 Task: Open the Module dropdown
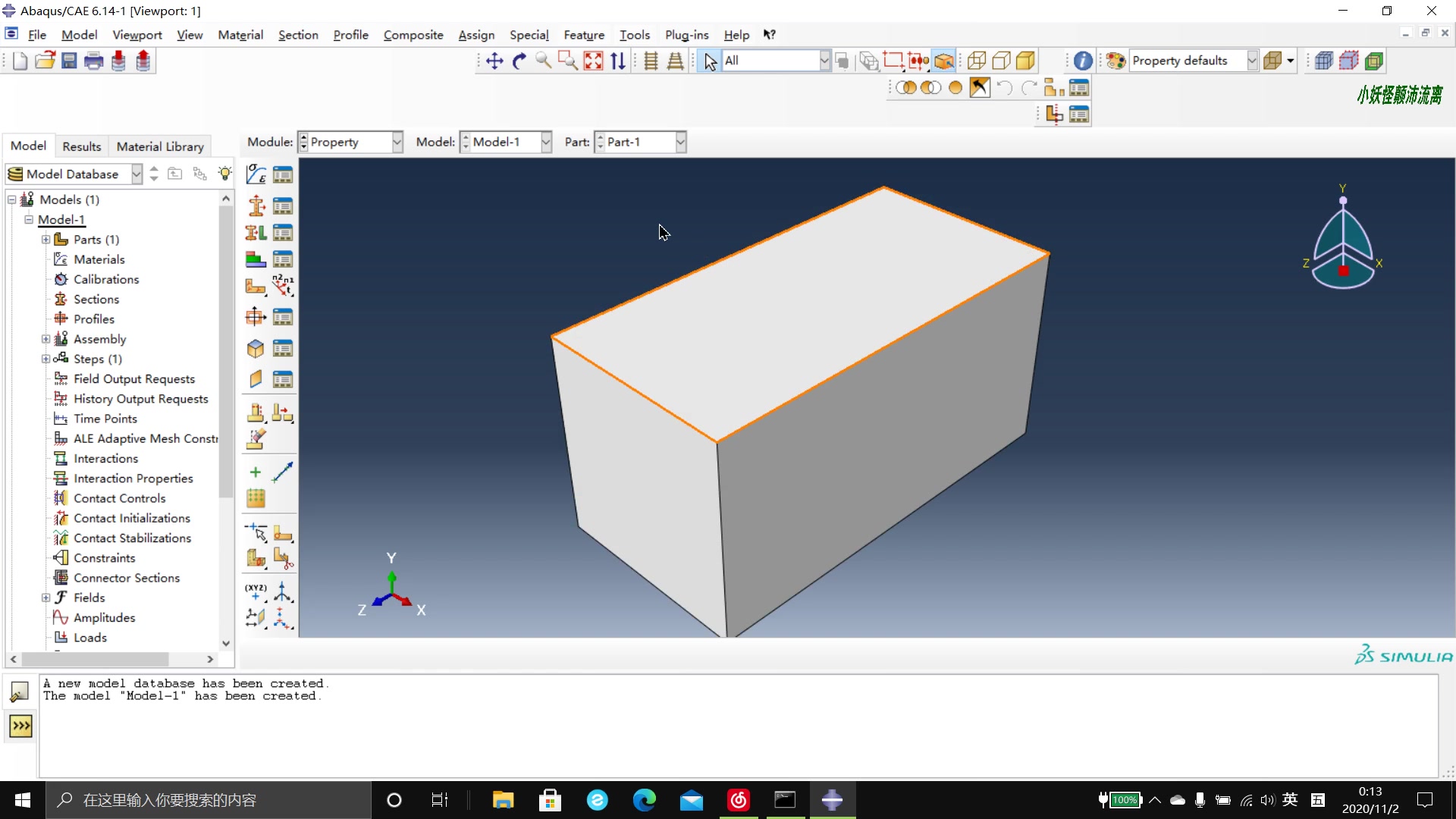(x=397, y=142)
